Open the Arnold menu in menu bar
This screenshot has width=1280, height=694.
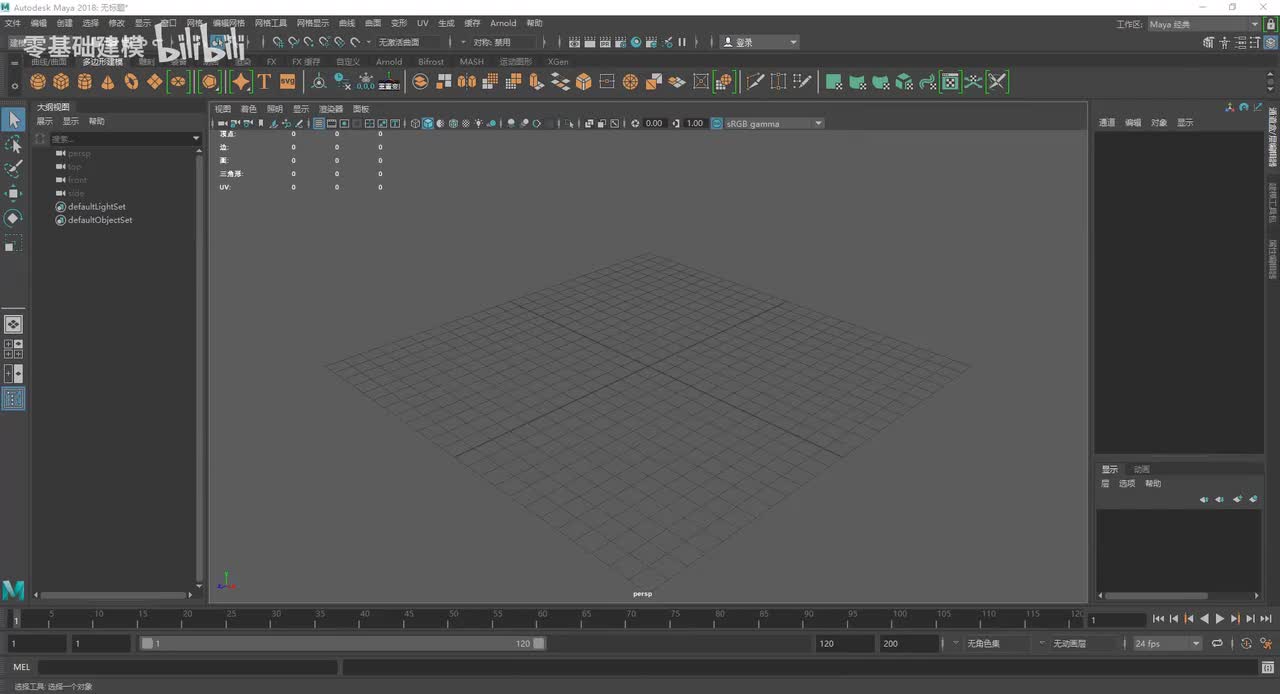point(503,23)
